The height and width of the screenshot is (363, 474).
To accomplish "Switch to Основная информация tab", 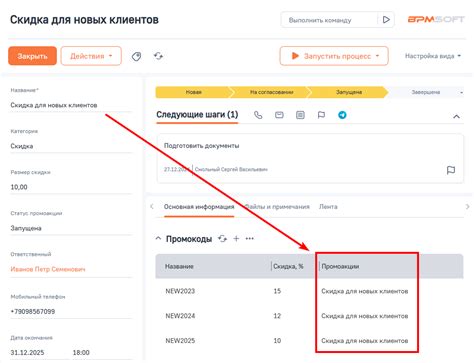I will [x=199, y=207].
